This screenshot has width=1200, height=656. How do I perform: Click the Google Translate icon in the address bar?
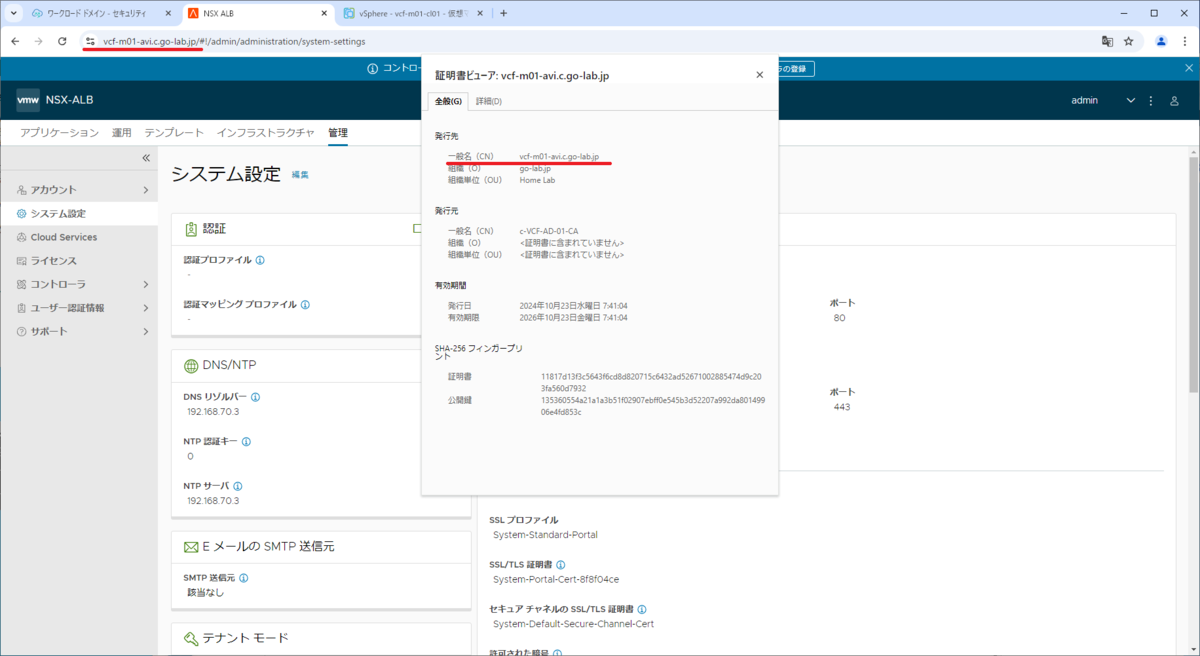point(1107,41)
